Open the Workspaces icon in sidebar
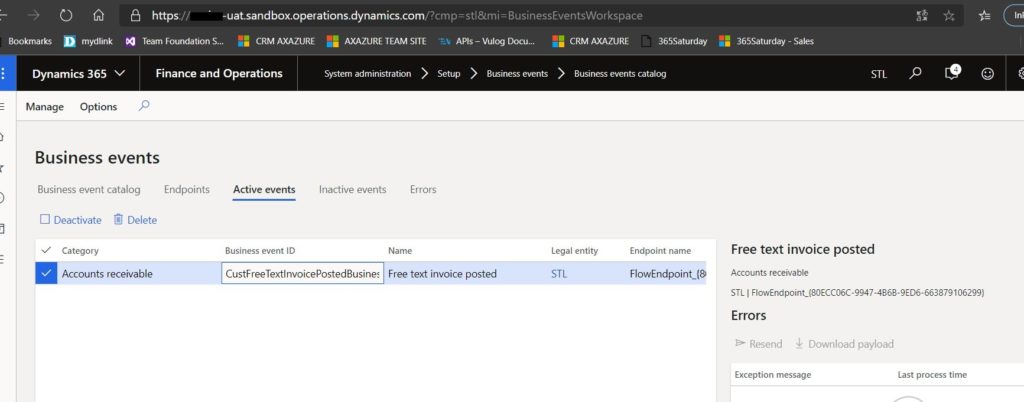 point(2,228)
